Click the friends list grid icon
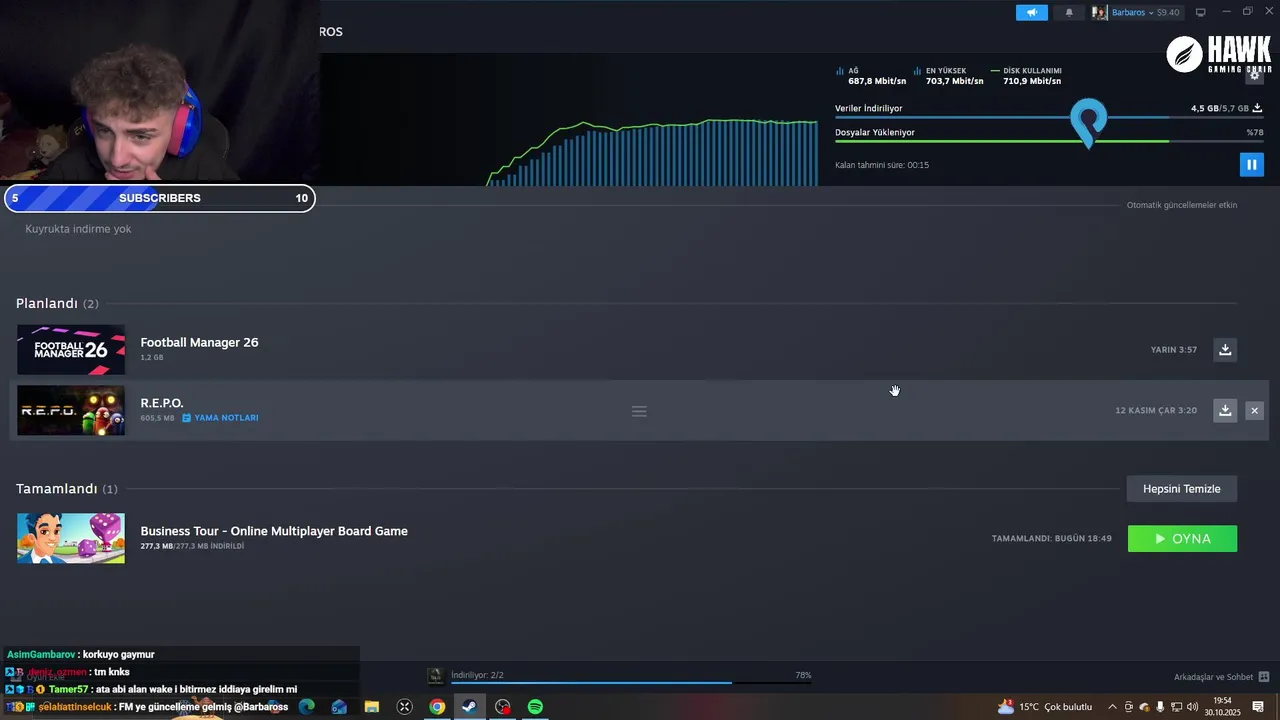 (1264, 677)
